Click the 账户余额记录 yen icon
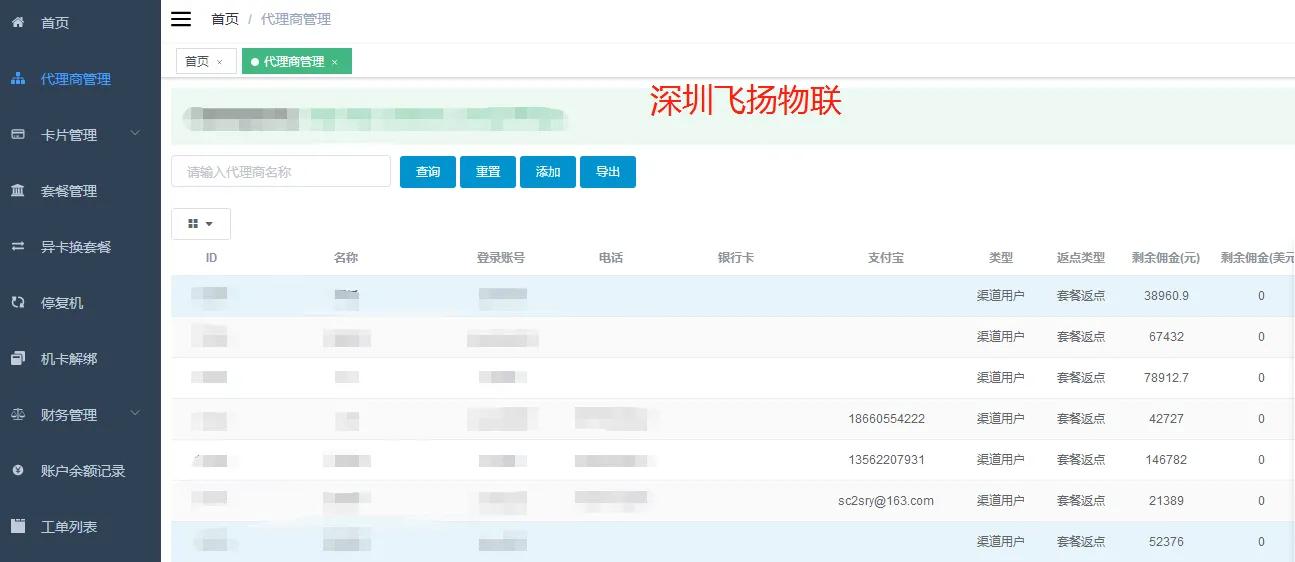The width and height of the screenshot is (1295, 562). pyautogui.click(x=17, y=470)
